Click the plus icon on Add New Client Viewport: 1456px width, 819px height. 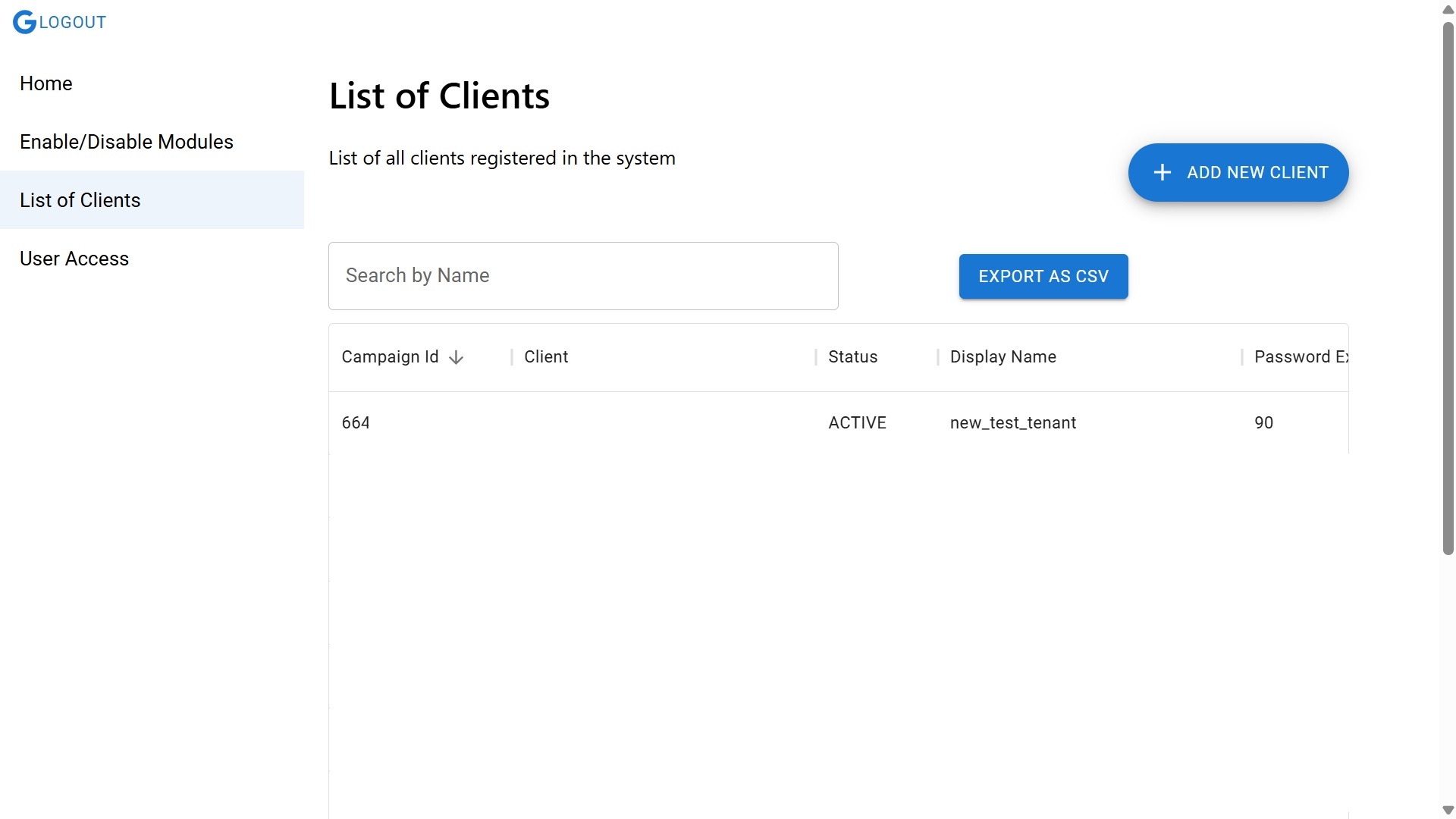[x=1162, y=173]
